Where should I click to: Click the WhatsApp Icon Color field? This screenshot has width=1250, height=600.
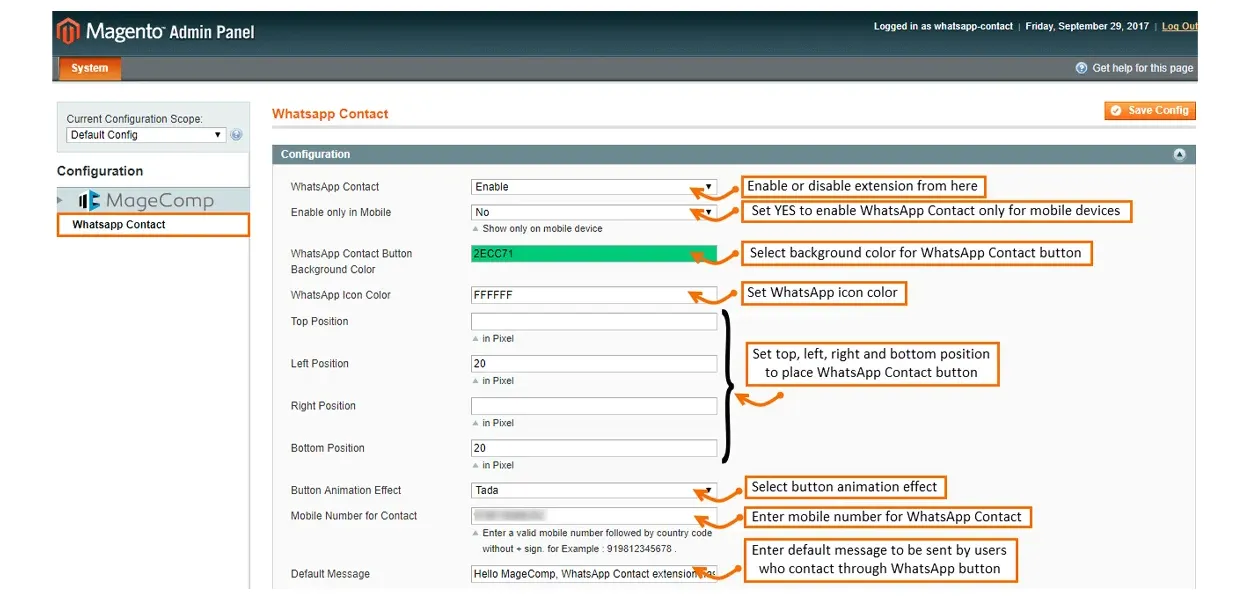click(x=593, y=296)
